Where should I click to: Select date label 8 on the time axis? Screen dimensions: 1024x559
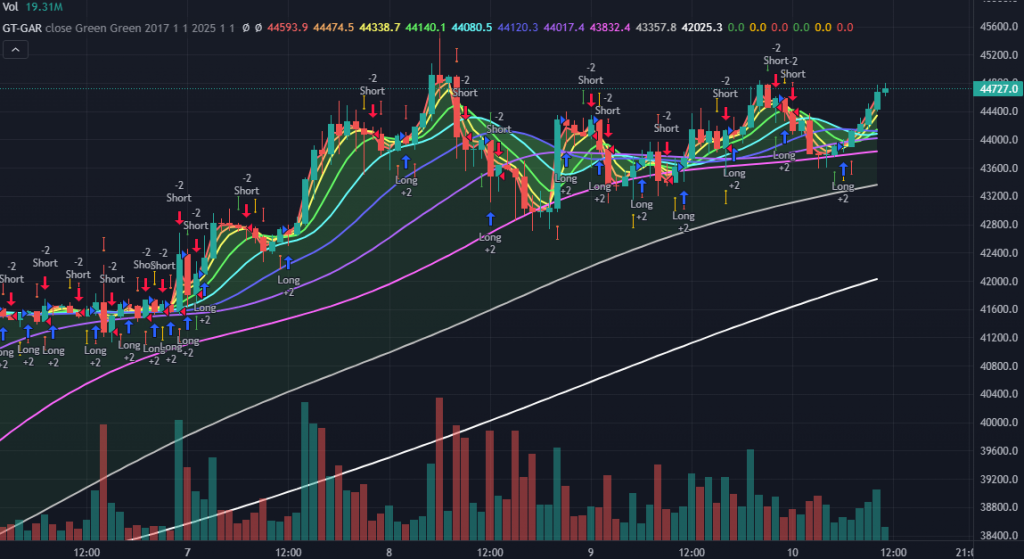pos(388,551)
